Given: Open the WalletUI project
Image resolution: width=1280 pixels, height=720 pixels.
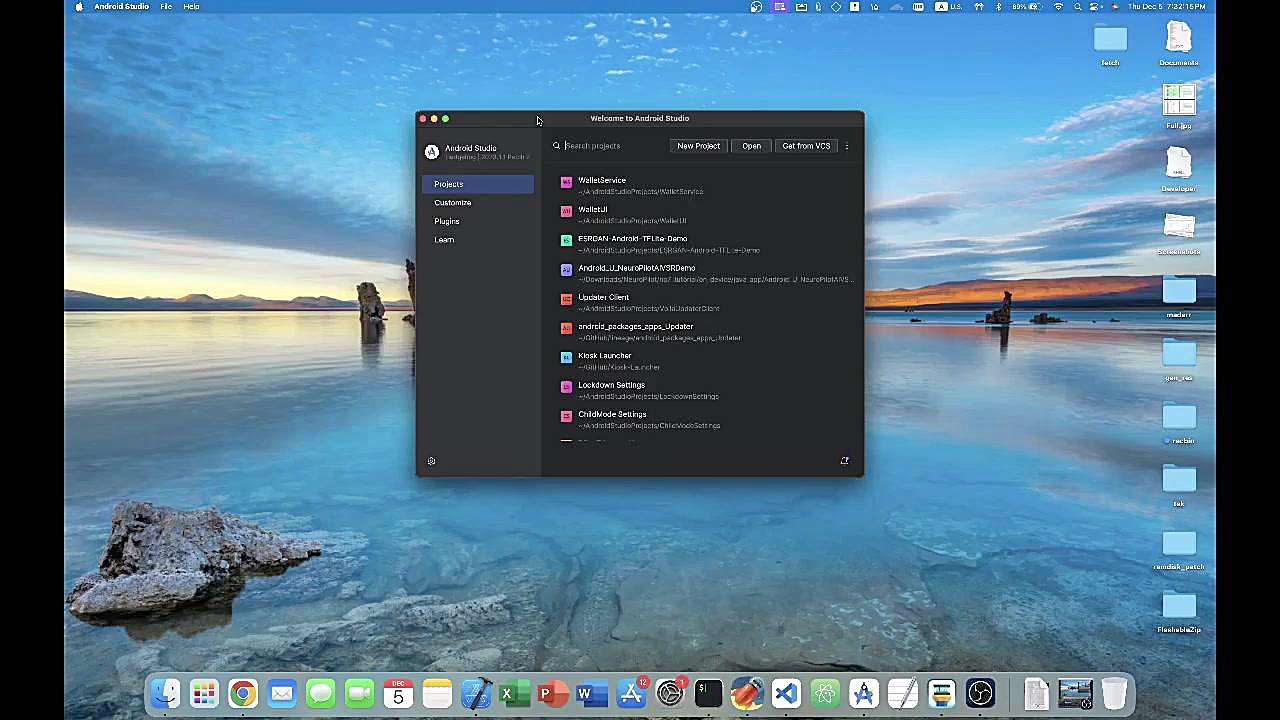Looking at the screenshot, I should 705,215.
